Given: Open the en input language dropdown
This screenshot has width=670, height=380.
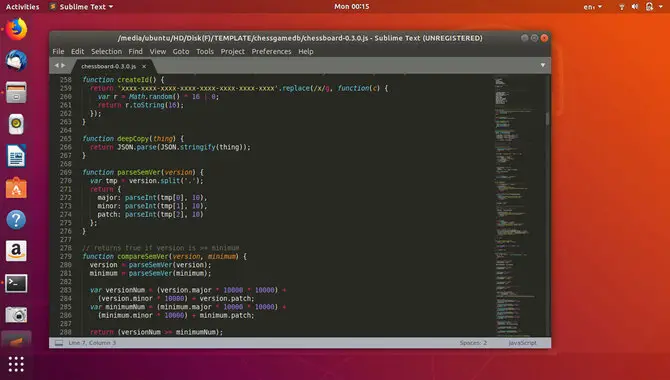Looking at the screenshot, I should pyautogui.click(x=593, y=7).
